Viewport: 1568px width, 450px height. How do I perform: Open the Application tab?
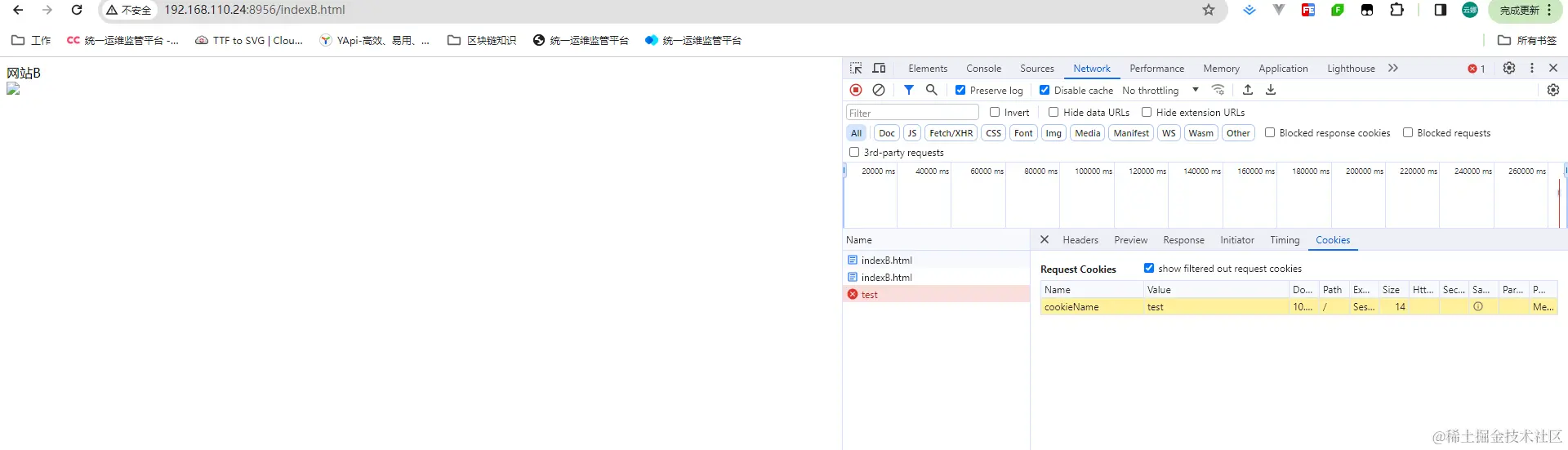coord(1283,69)
